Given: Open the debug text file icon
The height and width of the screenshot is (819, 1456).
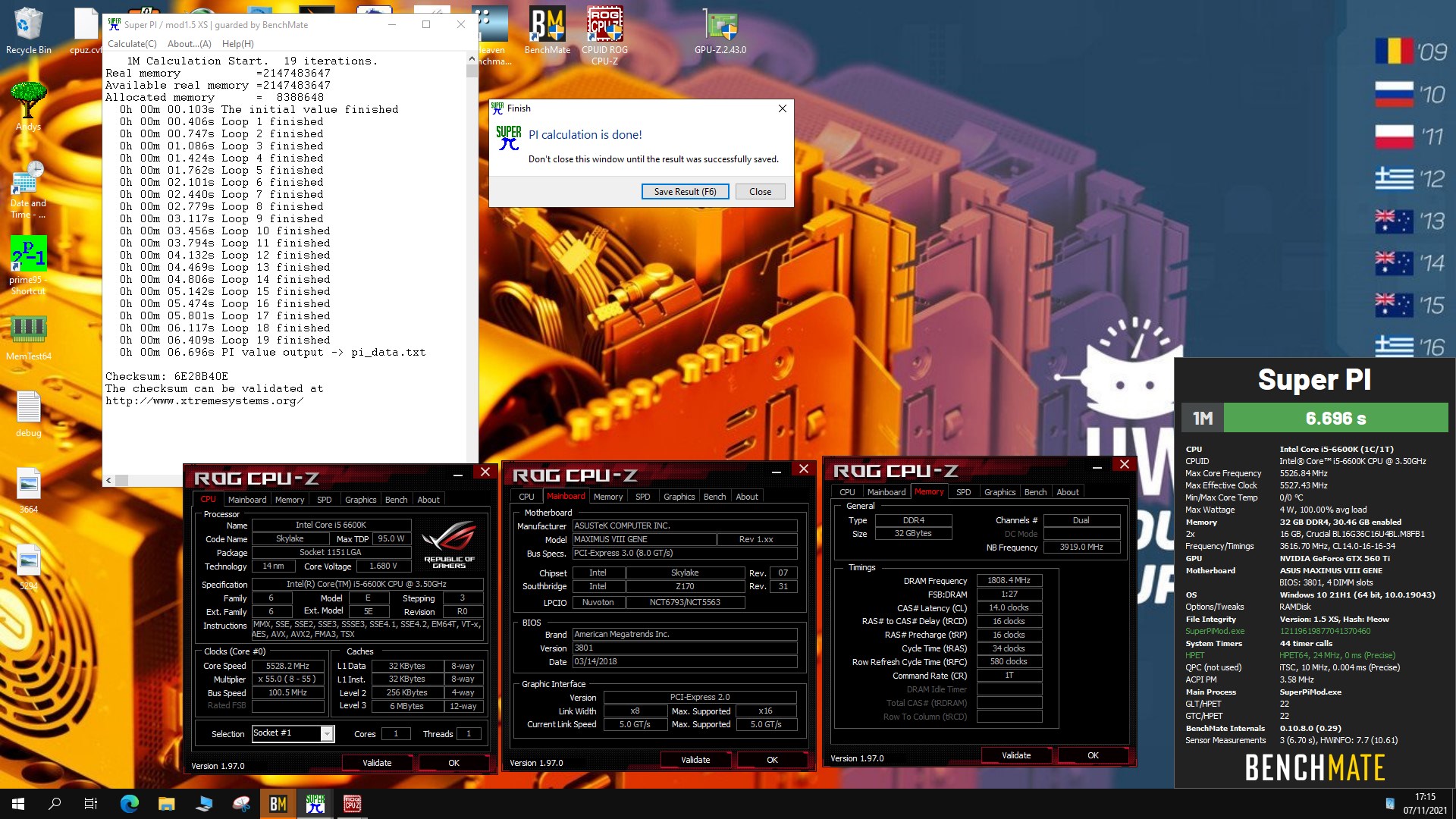Looking at the screenshot, I should click(x=28, y=414).
